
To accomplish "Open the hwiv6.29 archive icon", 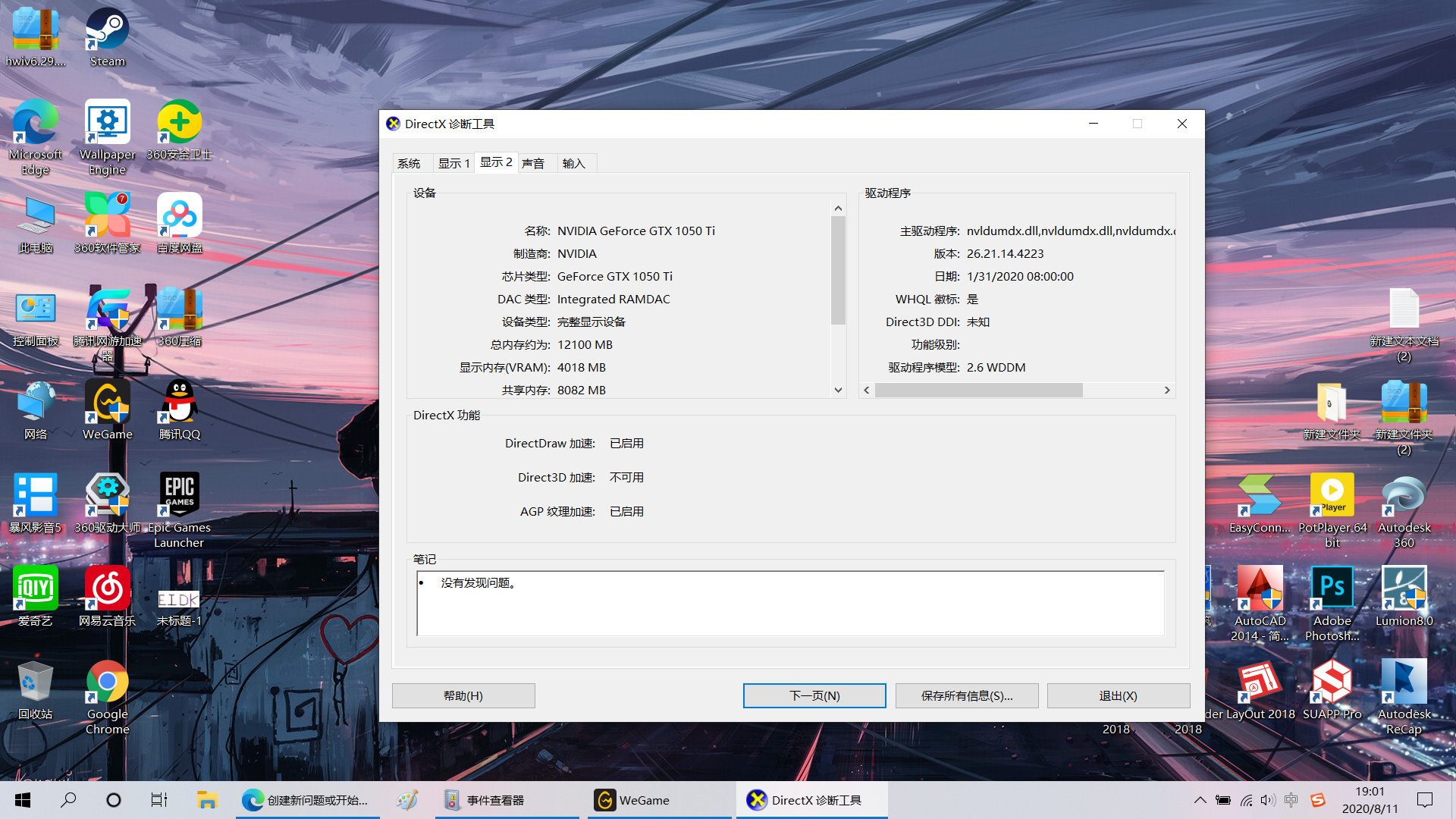I will 36,38.
